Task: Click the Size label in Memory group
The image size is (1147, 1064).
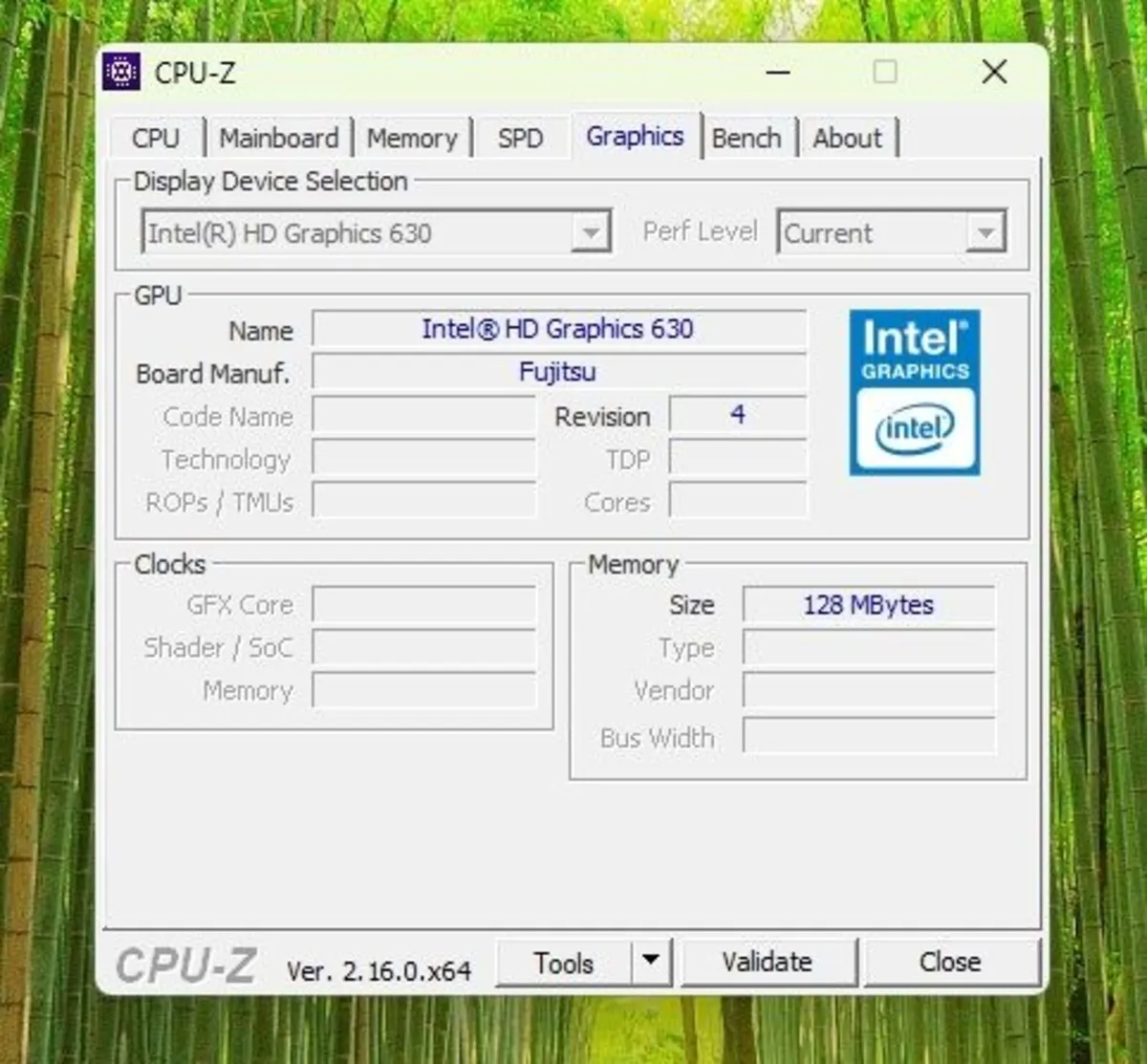Action: [691, 605]
